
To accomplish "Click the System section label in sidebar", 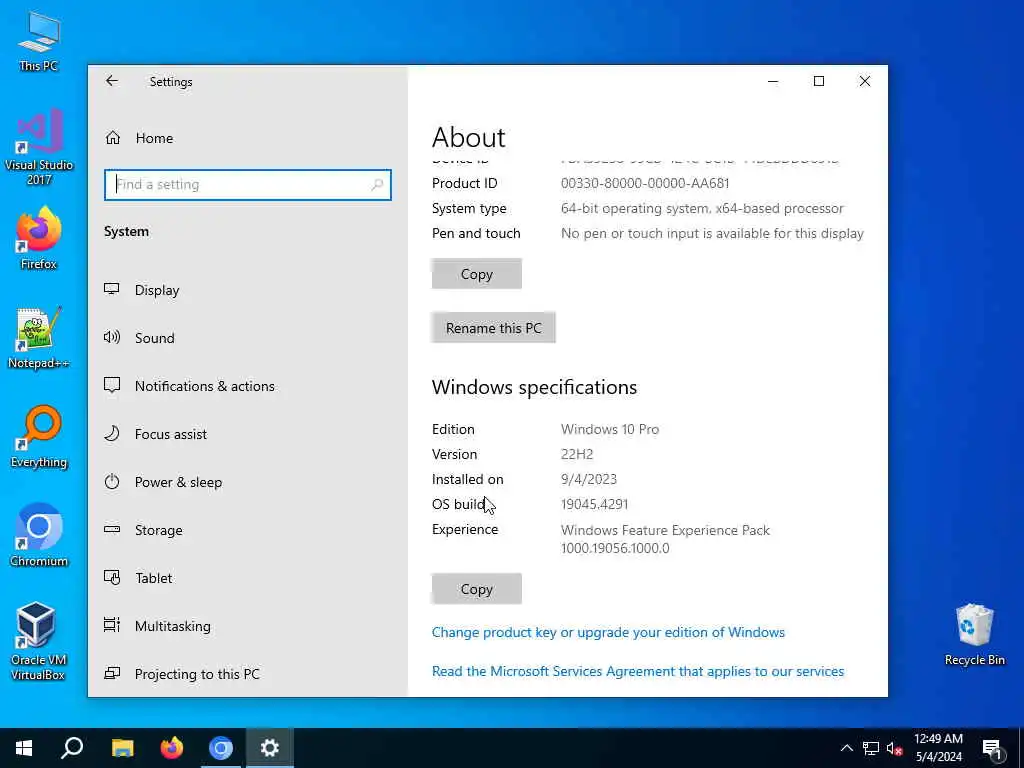I will [126, 231].
